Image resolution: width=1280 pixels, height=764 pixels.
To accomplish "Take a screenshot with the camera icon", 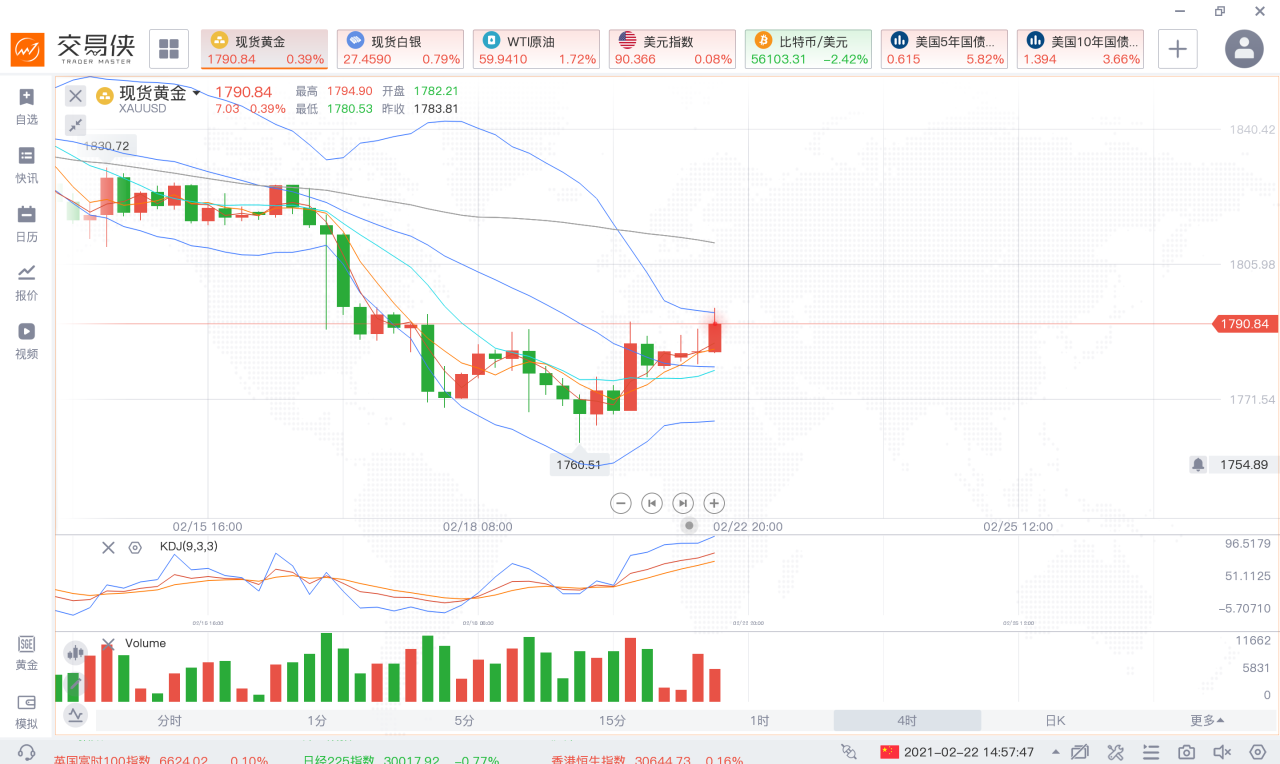I will click(x=1186, y=752).
